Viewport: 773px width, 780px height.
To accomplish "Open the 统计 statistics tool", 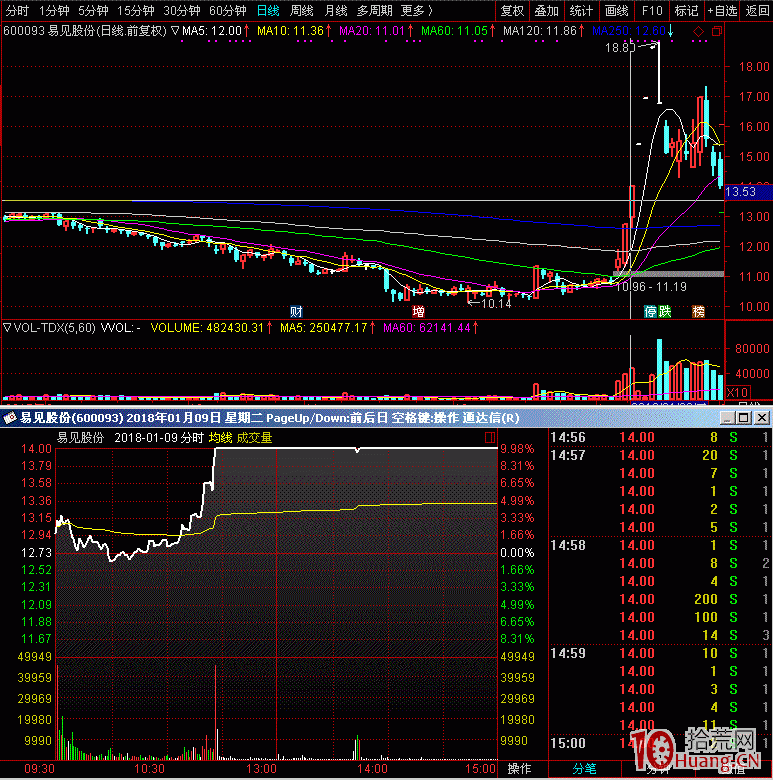I will click(581, 10).
